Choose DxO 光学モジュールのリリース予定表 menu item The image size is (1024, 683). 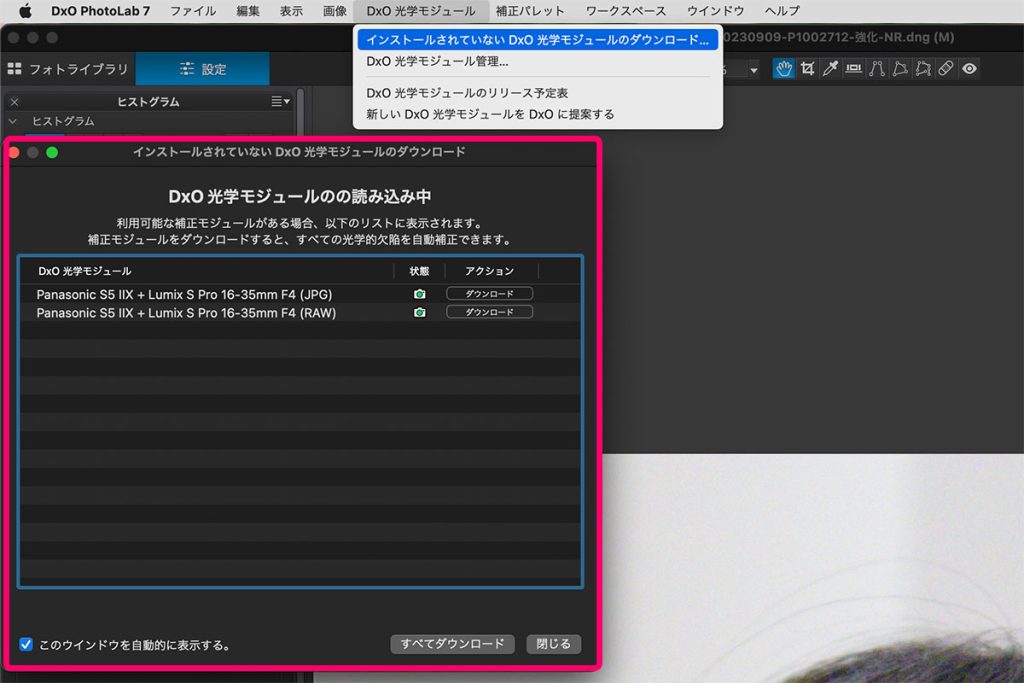537,93
